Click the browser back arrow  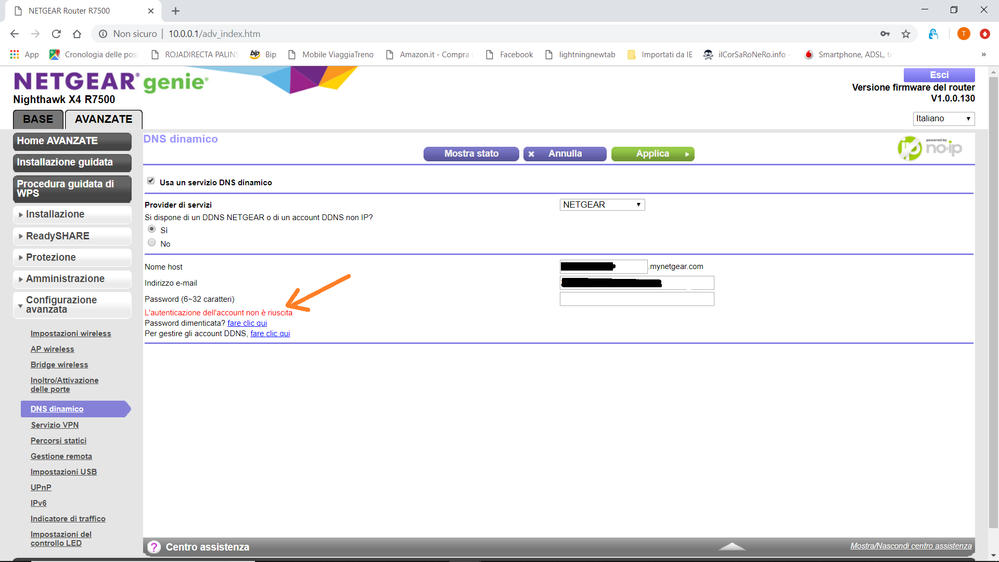(x=14, y=34)
